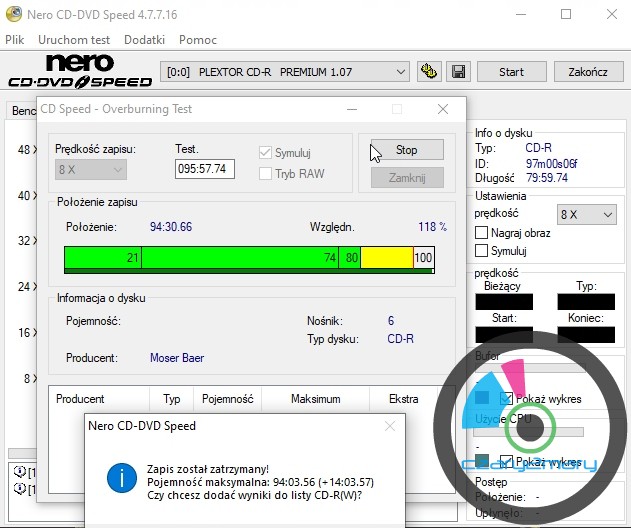Click the blue info icon in message

click(121, 476)
